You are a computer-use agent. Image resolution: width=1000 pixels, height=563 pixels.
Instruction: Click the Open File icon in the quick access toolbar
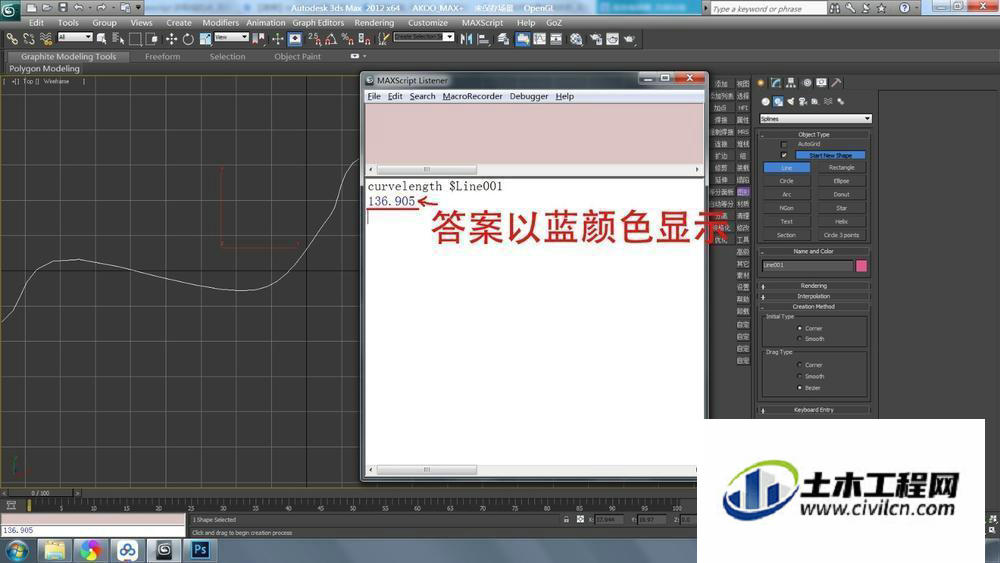pos(47,8)
